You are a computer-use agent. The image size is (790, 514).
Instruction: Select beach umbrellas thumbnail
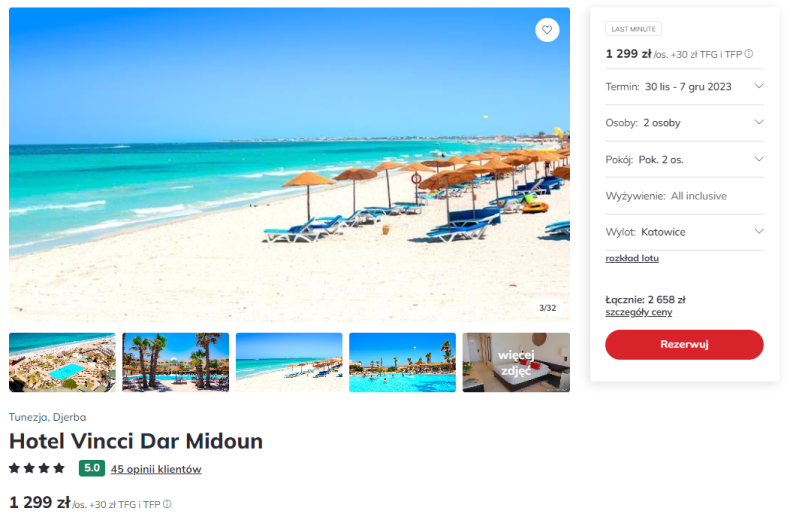(x=289, y=362)
